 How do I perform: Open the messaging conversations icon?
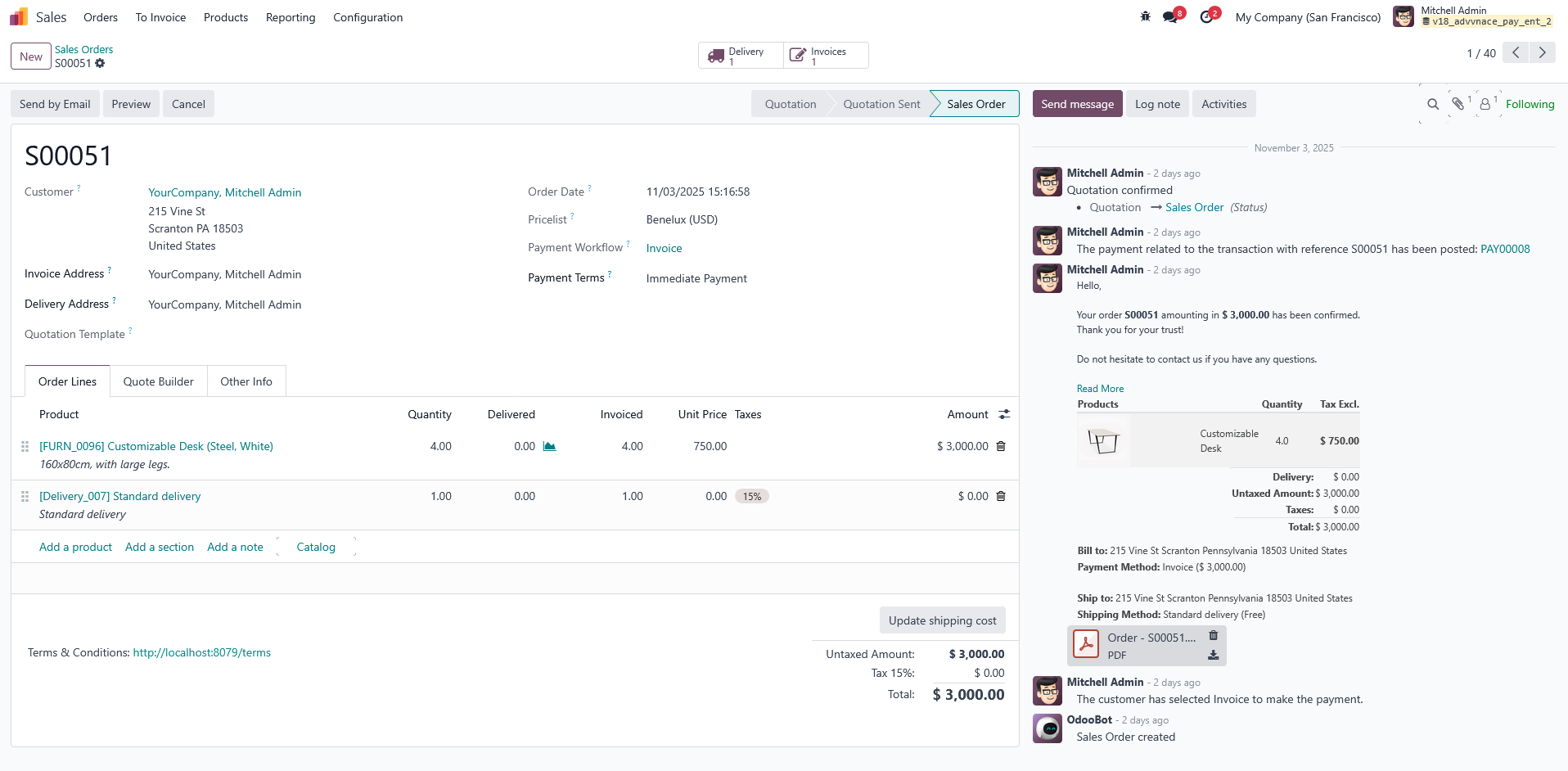pyautogui.click(x=1169, y=16)
